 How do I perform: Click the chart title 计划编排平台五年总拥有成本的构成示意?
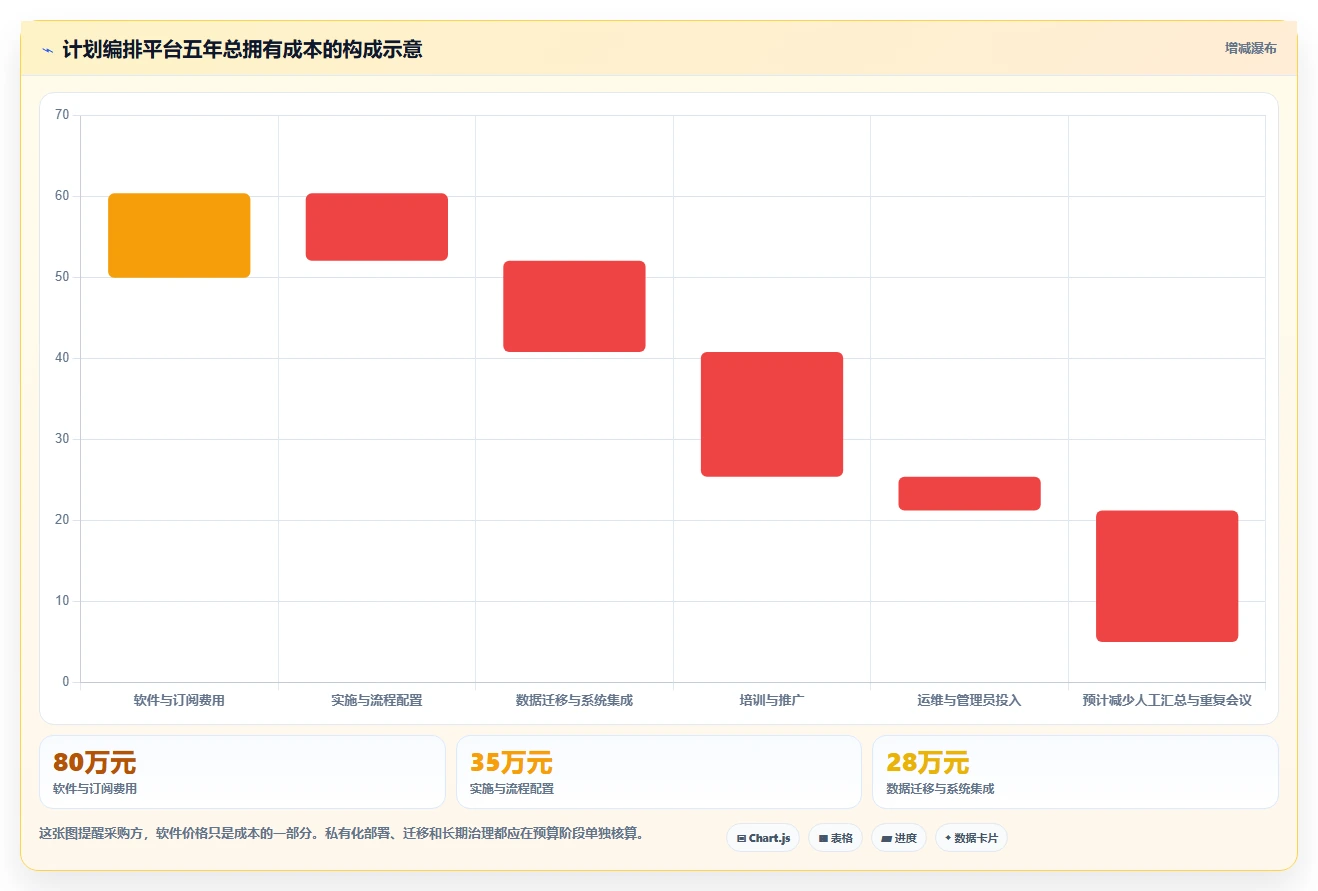click(x=242, y=49)
